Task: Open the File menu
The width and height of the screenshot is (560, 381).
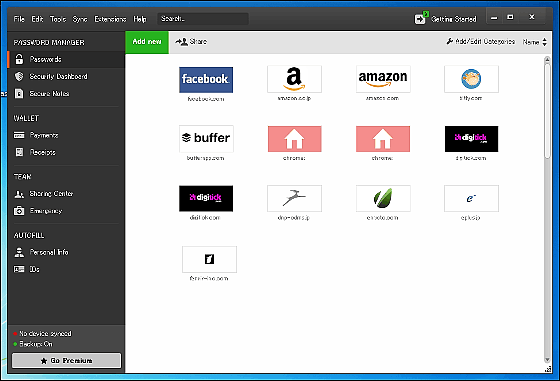Action: click(19, 19)
